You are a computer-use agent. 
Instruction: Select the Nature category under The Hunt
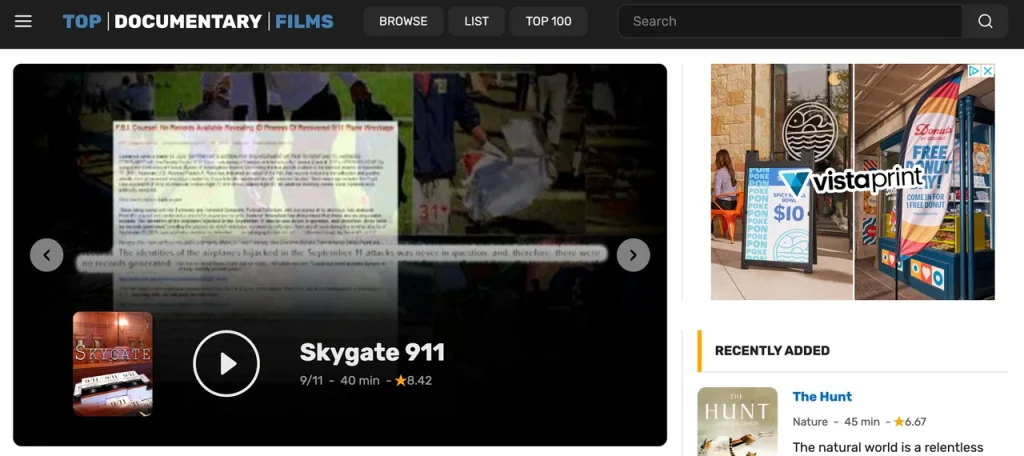click(810, 422)
